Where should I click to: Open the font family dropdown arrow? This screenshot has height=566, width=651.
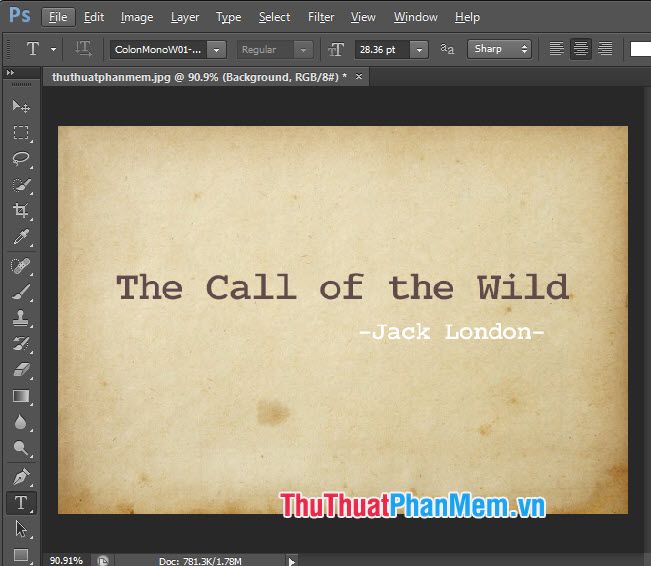(x=216, y=50)
